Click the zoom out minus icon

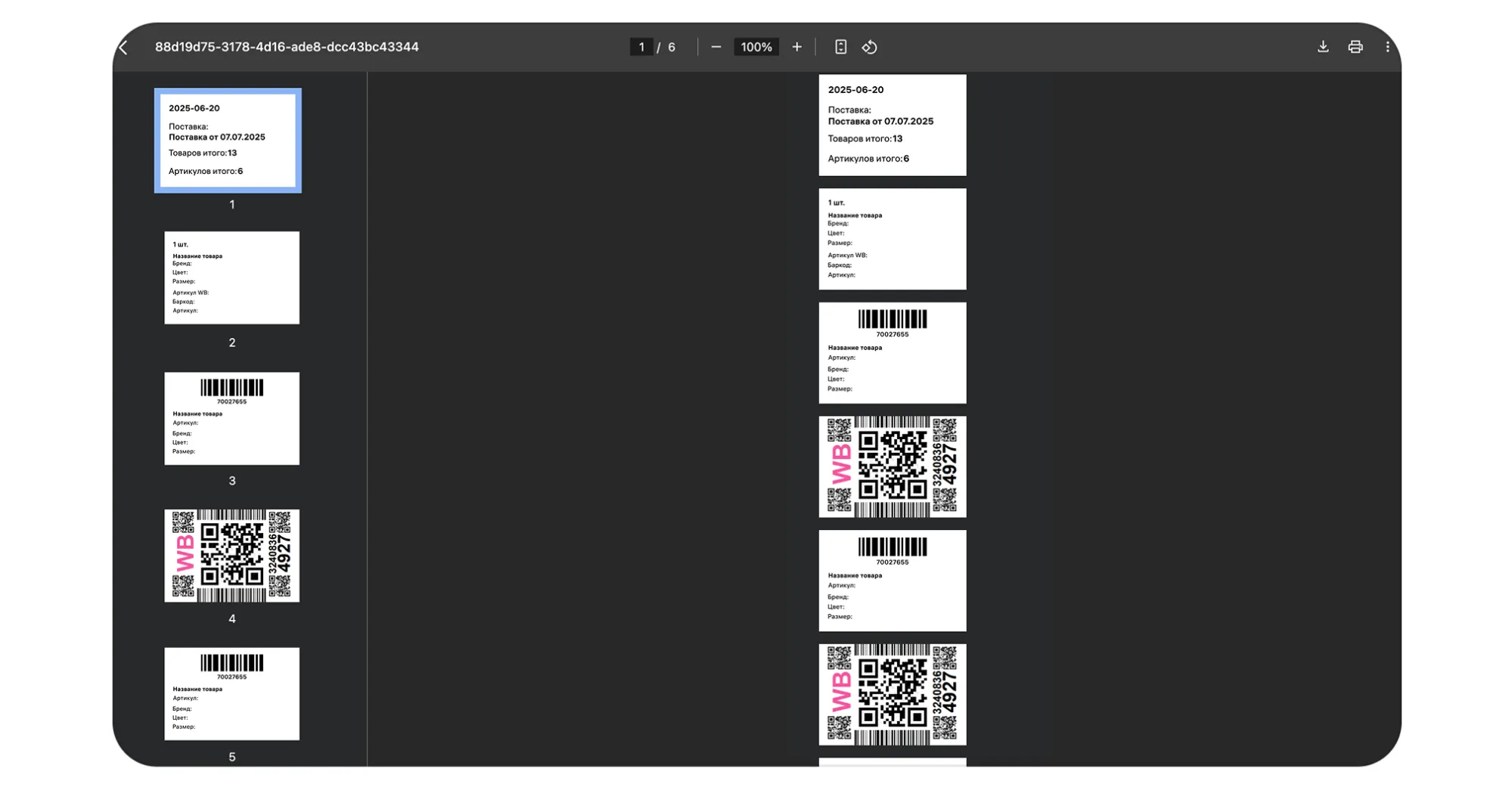coord(716,47)
